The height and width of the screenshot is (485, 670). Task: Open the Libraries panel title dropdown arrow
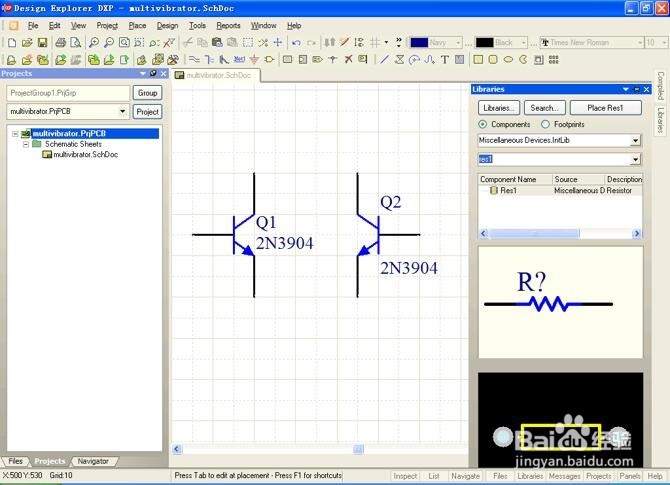pos(626,89)
